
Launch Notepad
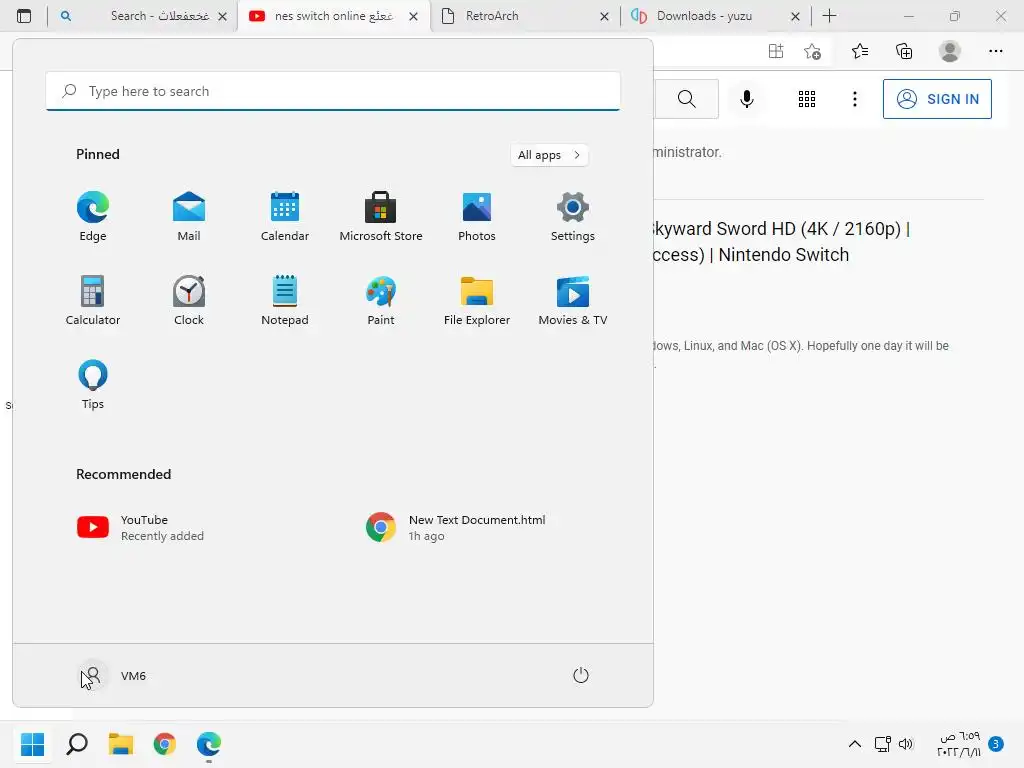285,300
